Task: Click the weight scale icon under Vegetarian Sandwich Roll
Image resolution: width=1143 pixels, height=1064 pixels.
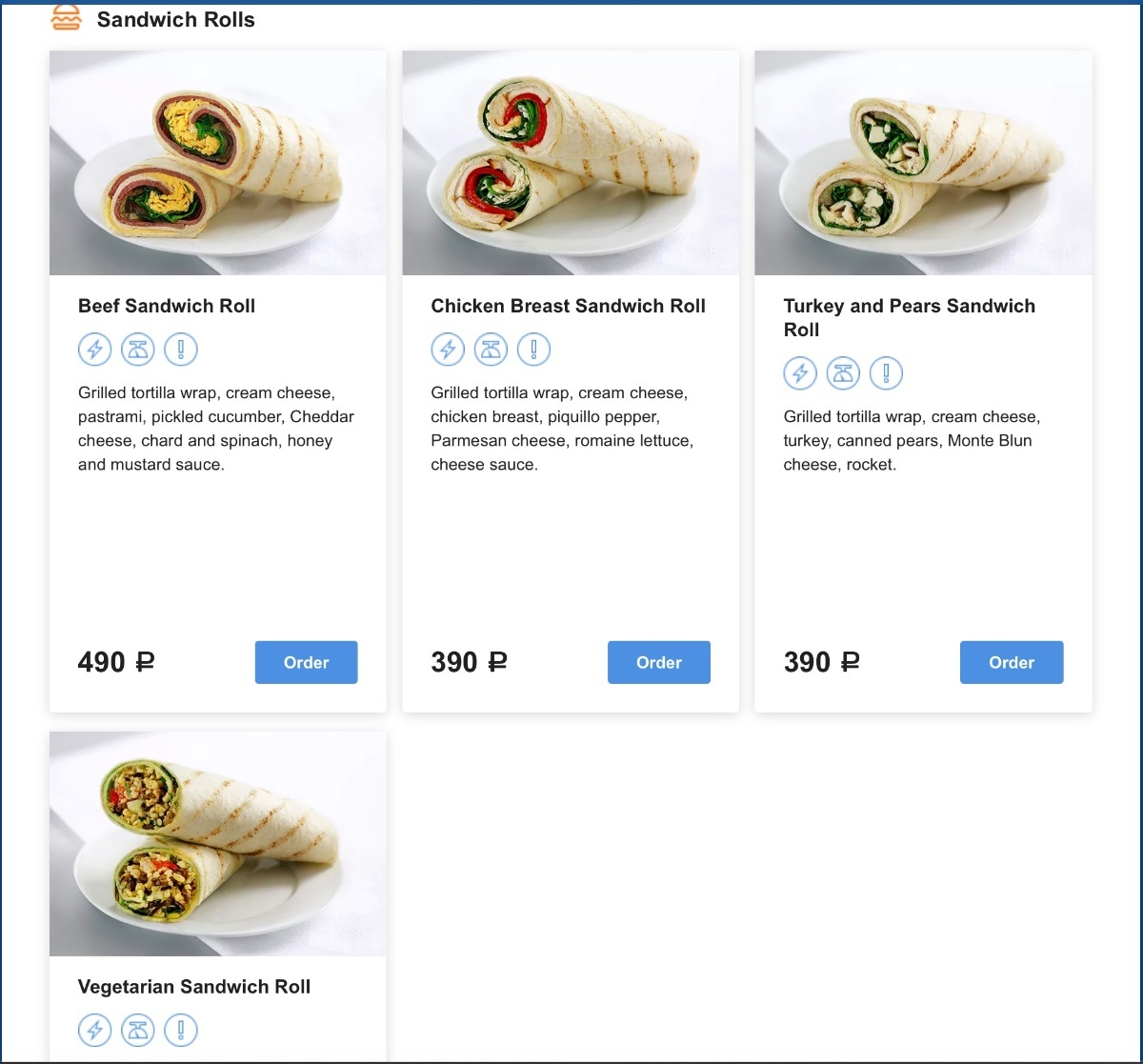Action: click(x=138, y=1030)
